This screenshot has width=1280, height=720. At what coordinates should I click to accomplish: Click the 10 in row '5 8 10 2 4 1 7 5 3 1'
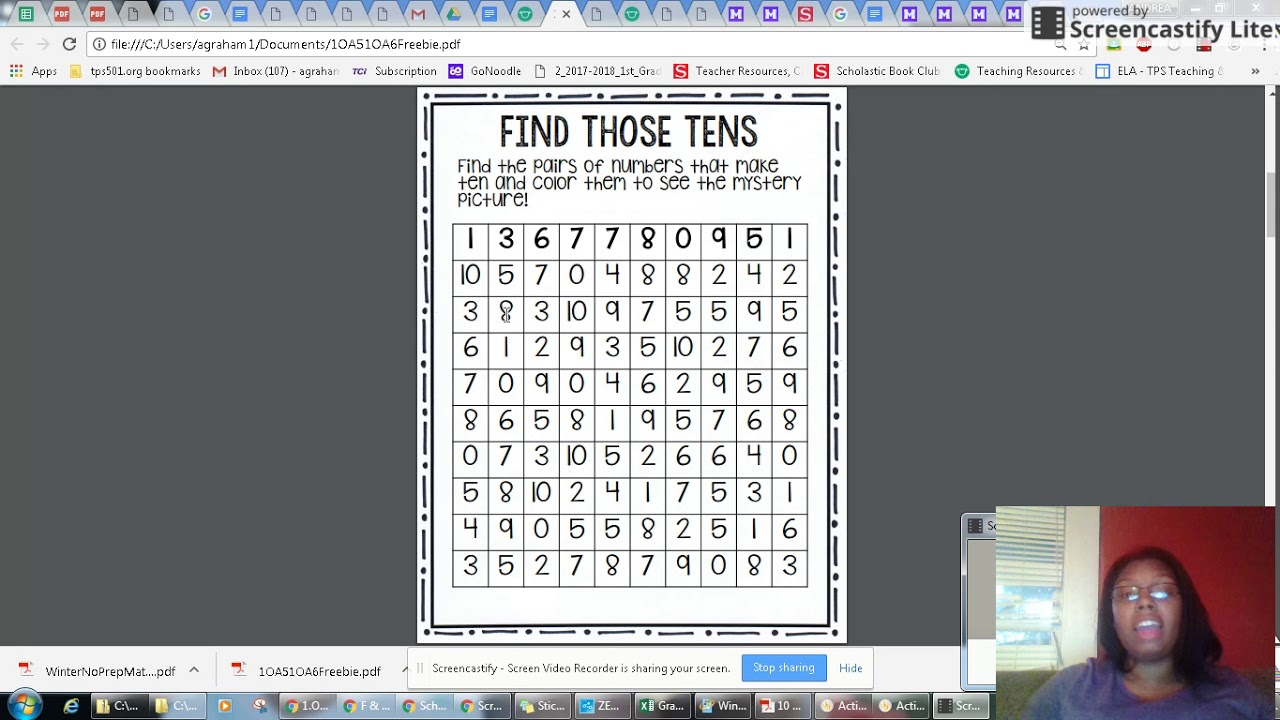point(541,493)
